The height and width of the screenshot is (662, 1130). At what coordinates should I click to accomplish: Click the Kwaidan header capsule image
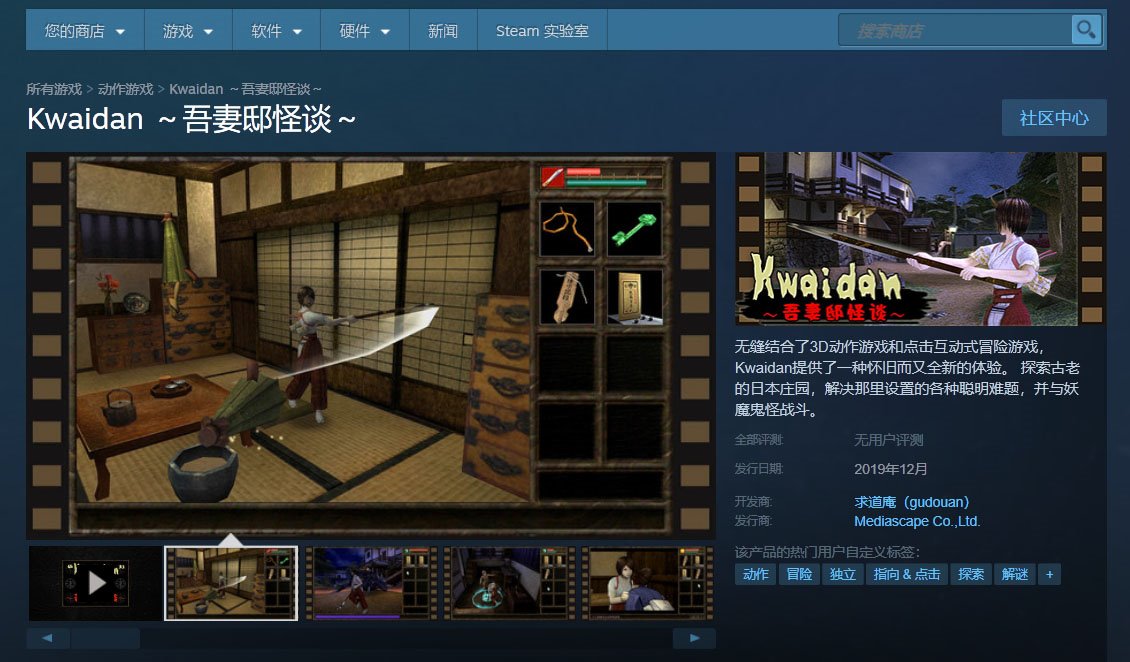pyautogui.click(x=920, y=238)
